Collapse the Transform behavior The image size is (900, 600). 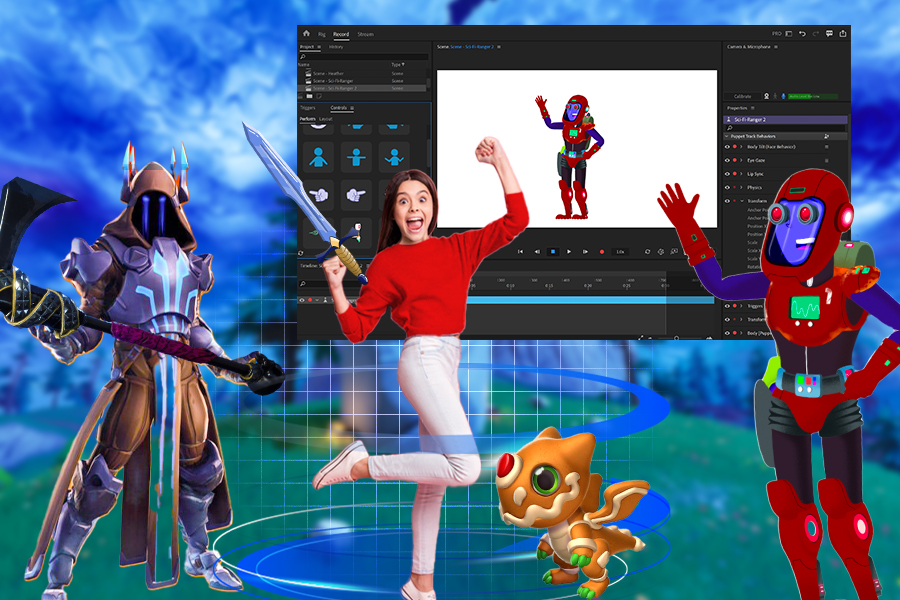pos(742,201)
